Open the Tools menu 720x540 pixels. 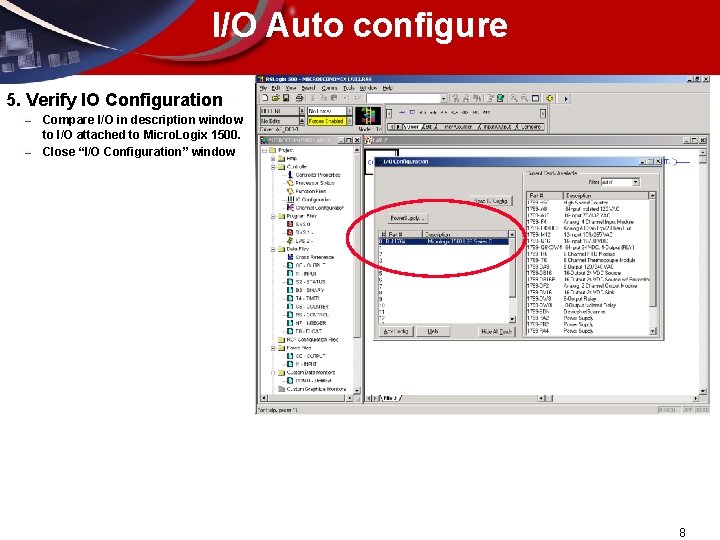coord(349,88)
